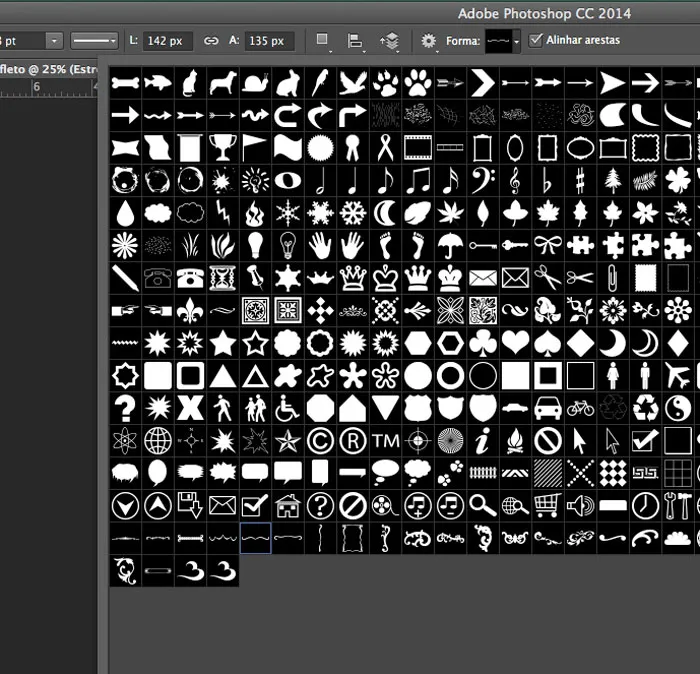Screen dimensions: 700x674
Task: Choose the clock shape
Action: [645, 506]
